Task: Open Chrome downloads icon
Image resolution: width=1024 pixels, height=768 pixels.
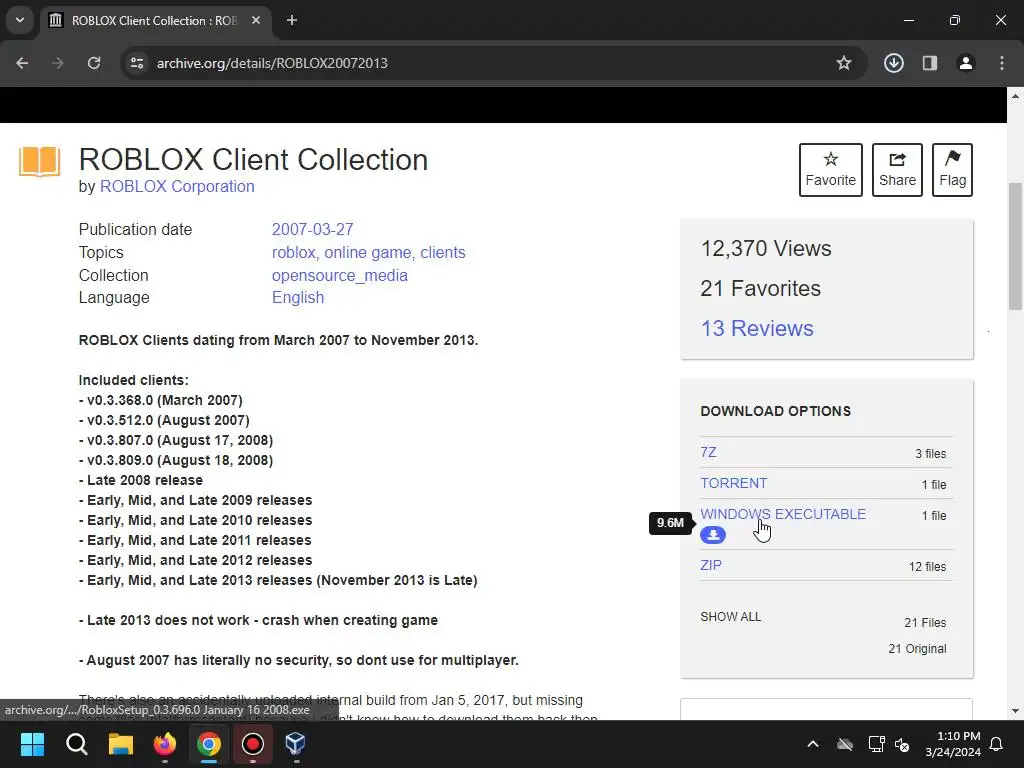Action: pyautogui.click(x=893, y=63)
